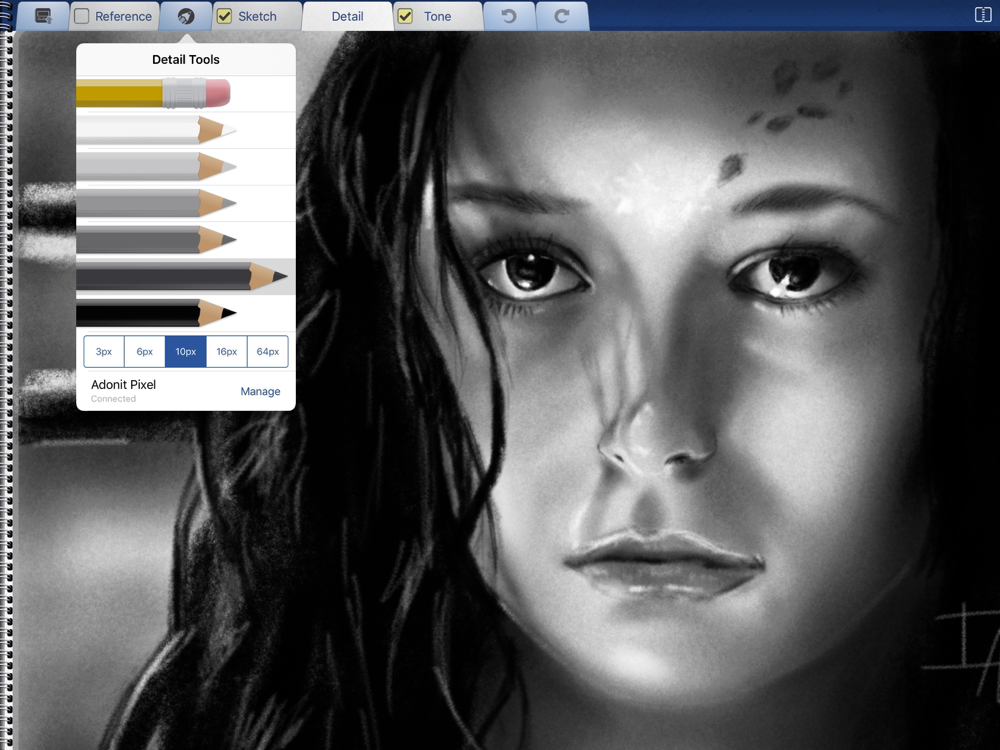The height and width of the screenshot is (750, 1000).
Task: Open the sketchbook export icon
Action: click(43, 16)
